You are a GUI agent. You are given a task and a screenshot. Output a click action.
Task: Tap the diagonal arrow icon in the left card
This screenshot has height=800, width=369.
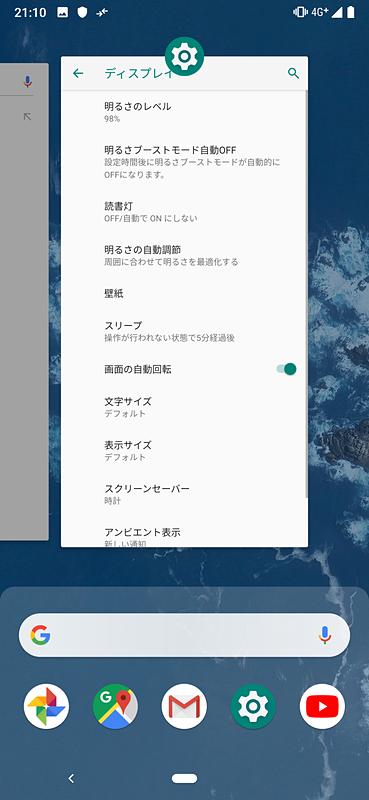tap(28, 117)
